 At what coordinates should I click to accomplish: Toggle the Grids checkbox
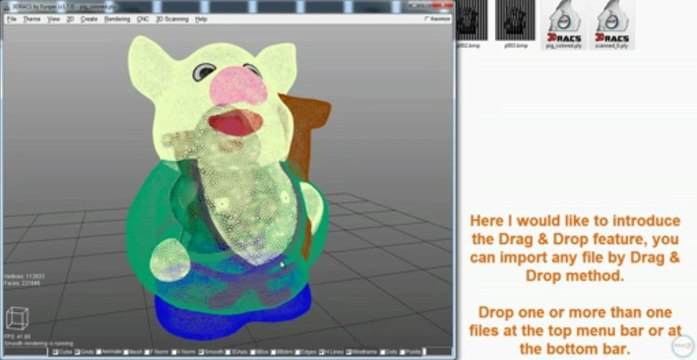tap(77, 352)
